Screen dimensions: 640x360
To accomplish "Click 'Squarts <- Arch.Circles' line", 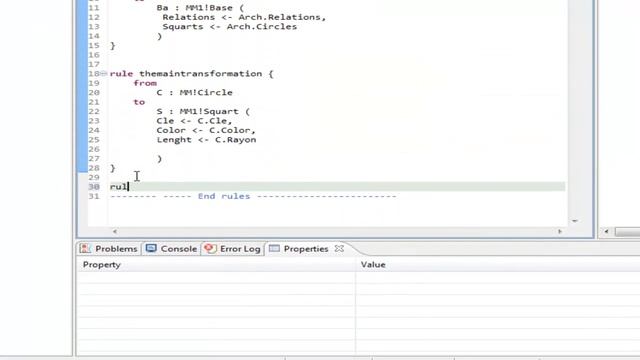I will [x=229, y=27].
